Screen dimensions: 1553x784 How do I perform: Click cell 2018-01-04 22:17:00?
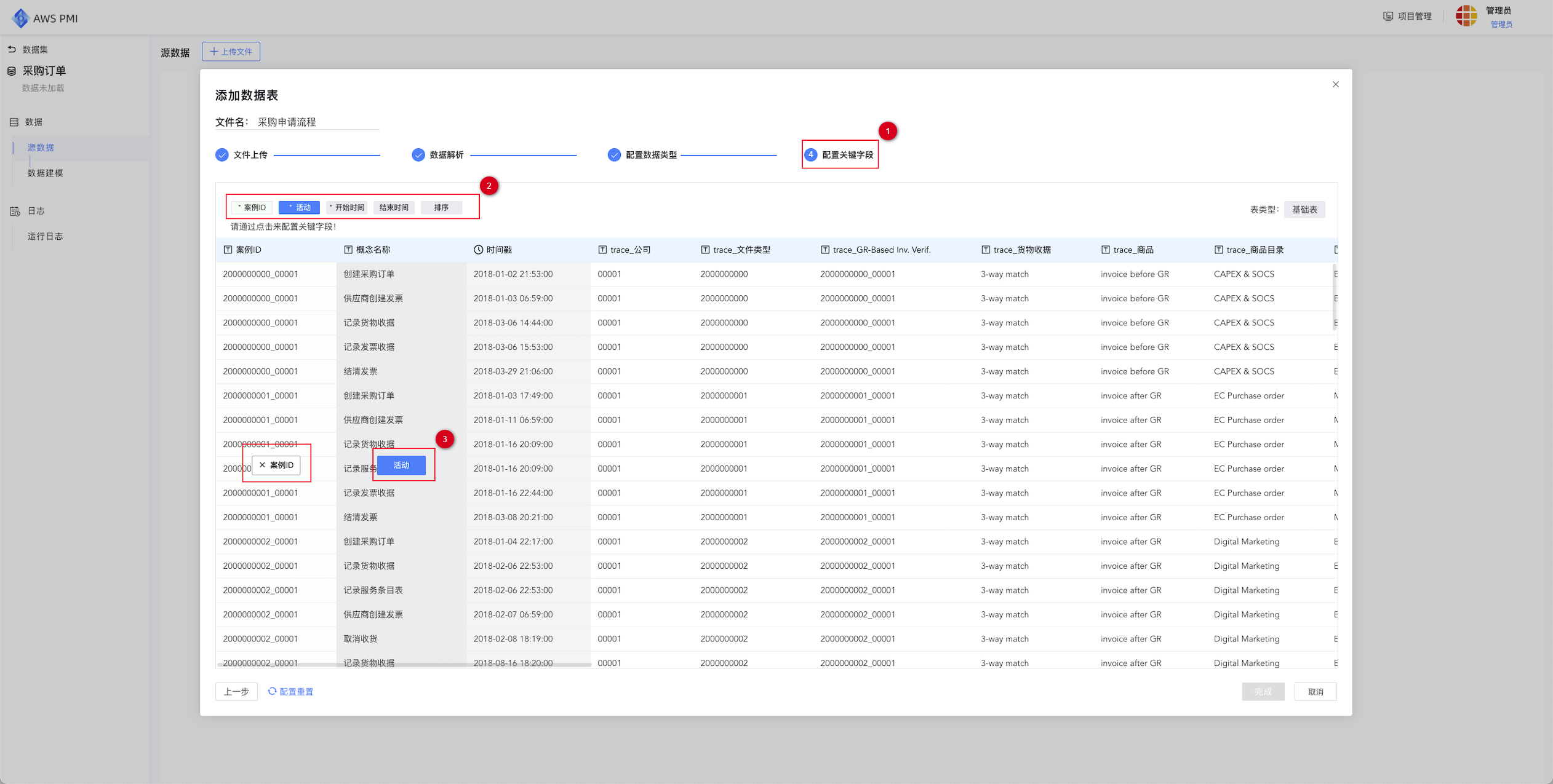click(513, 542)
